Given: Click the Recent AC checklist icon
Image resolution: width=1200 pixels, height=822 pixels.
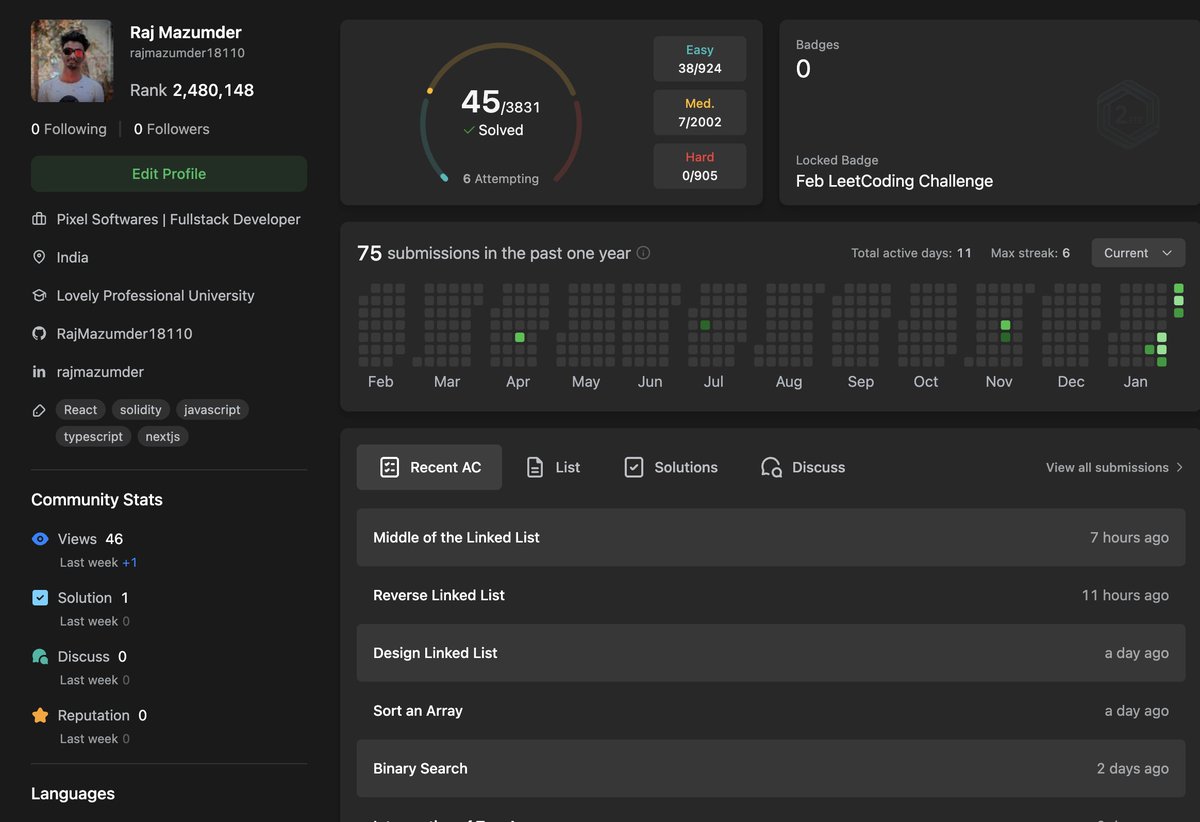Looking at the screenshot, I should tap(390, 467).
